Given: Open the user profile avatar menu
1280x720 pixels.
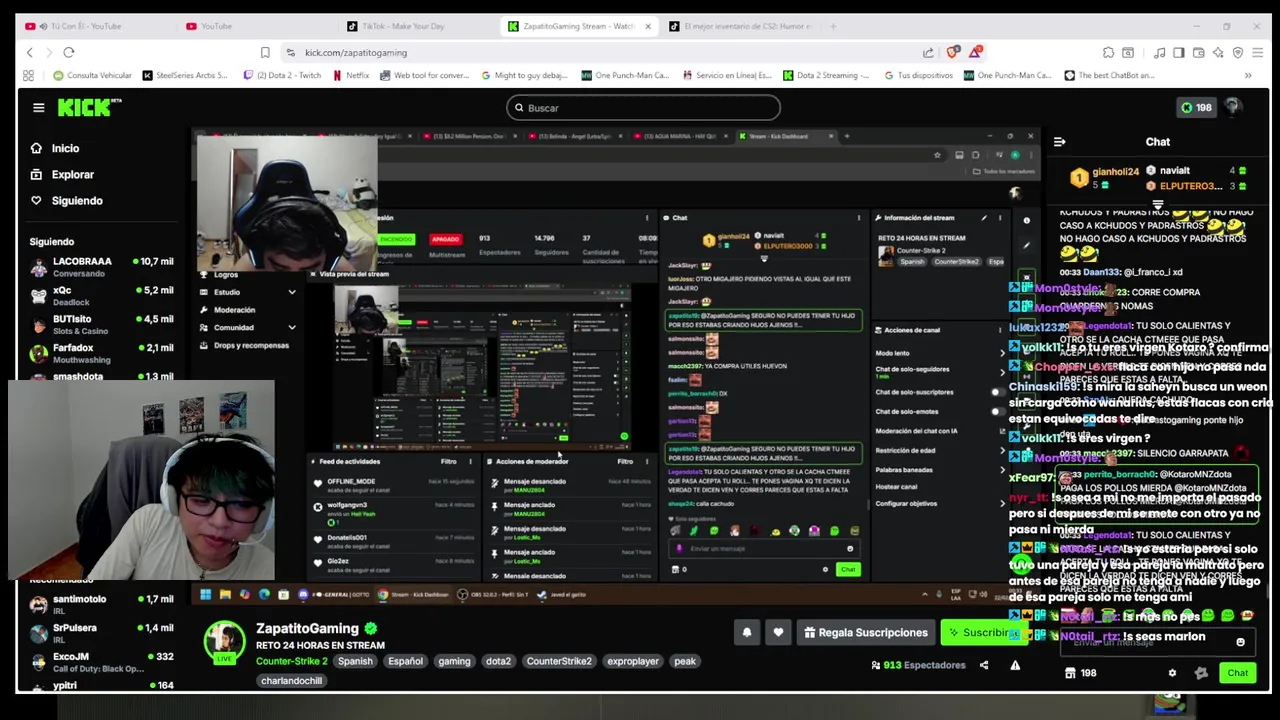Looking at the screenshot, I should (x=1232, y=107).
